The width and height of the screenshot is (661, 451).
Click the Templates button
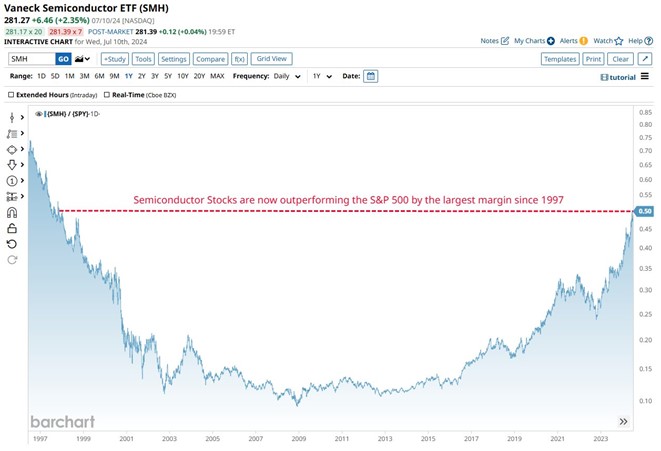[559, 59]
